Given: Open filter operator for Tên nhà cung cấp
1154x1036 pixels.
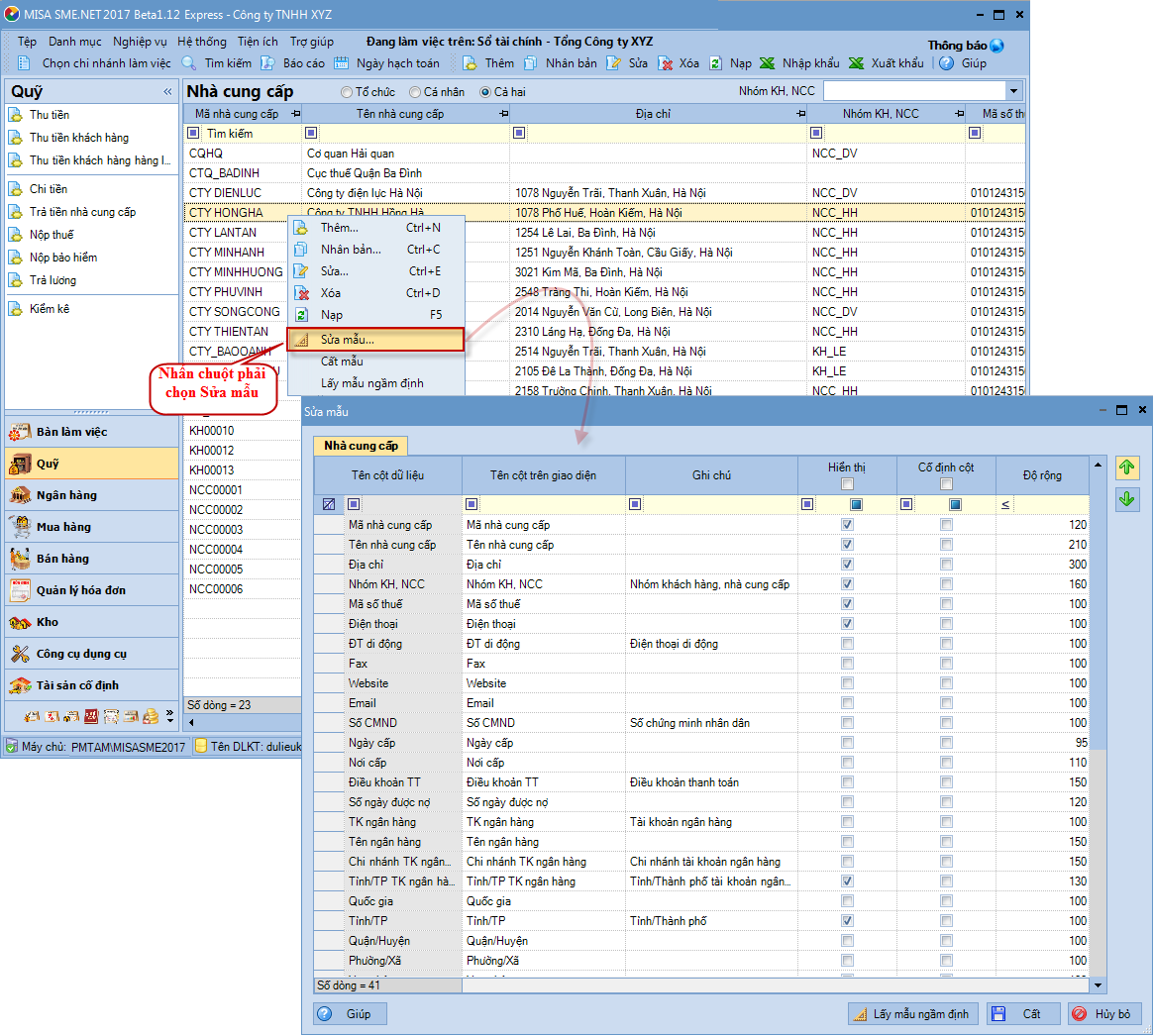Looking at the screenshot, I should [x=311, y=133].
